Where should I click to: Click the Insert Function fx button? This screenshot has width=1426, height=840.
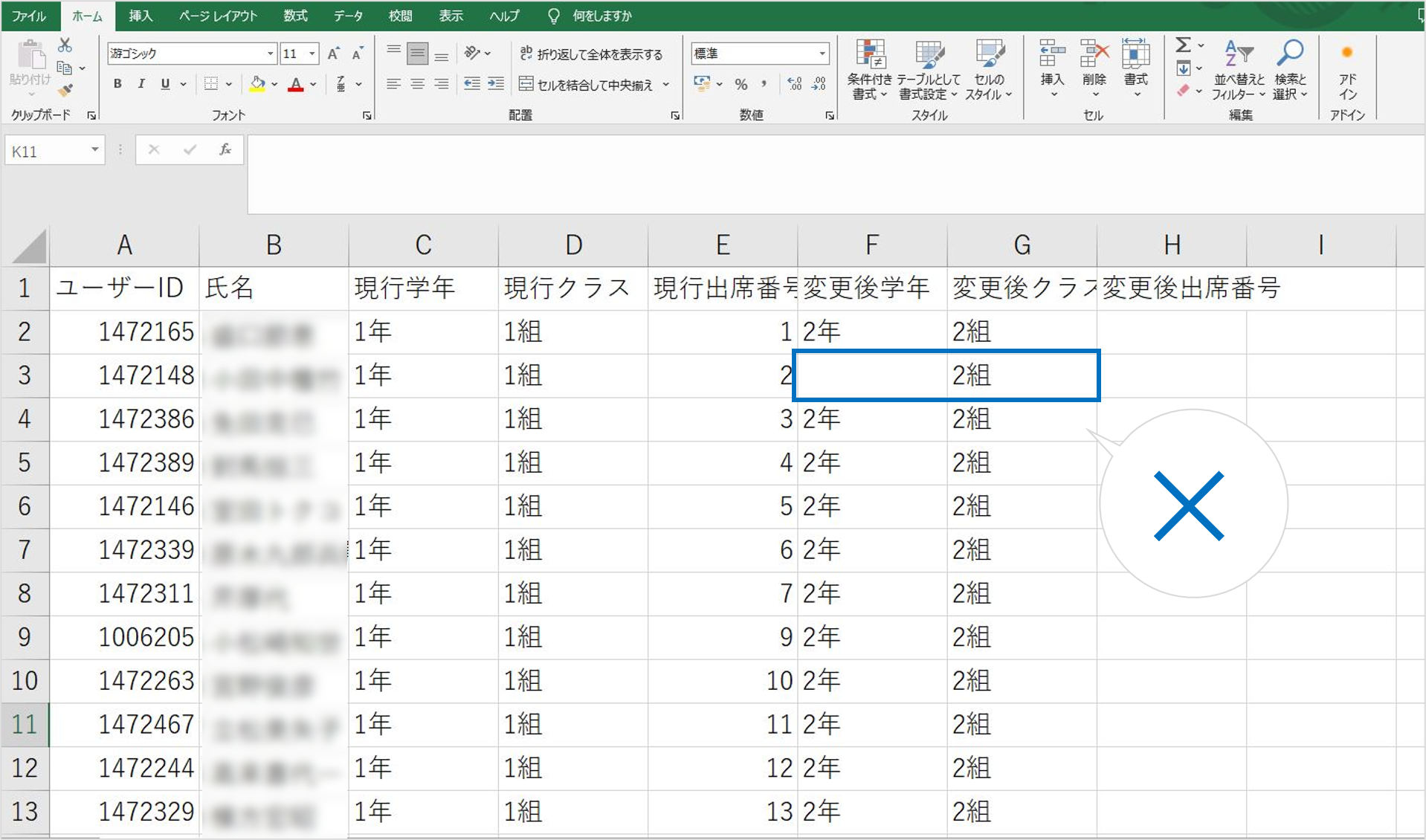point(225,150)
